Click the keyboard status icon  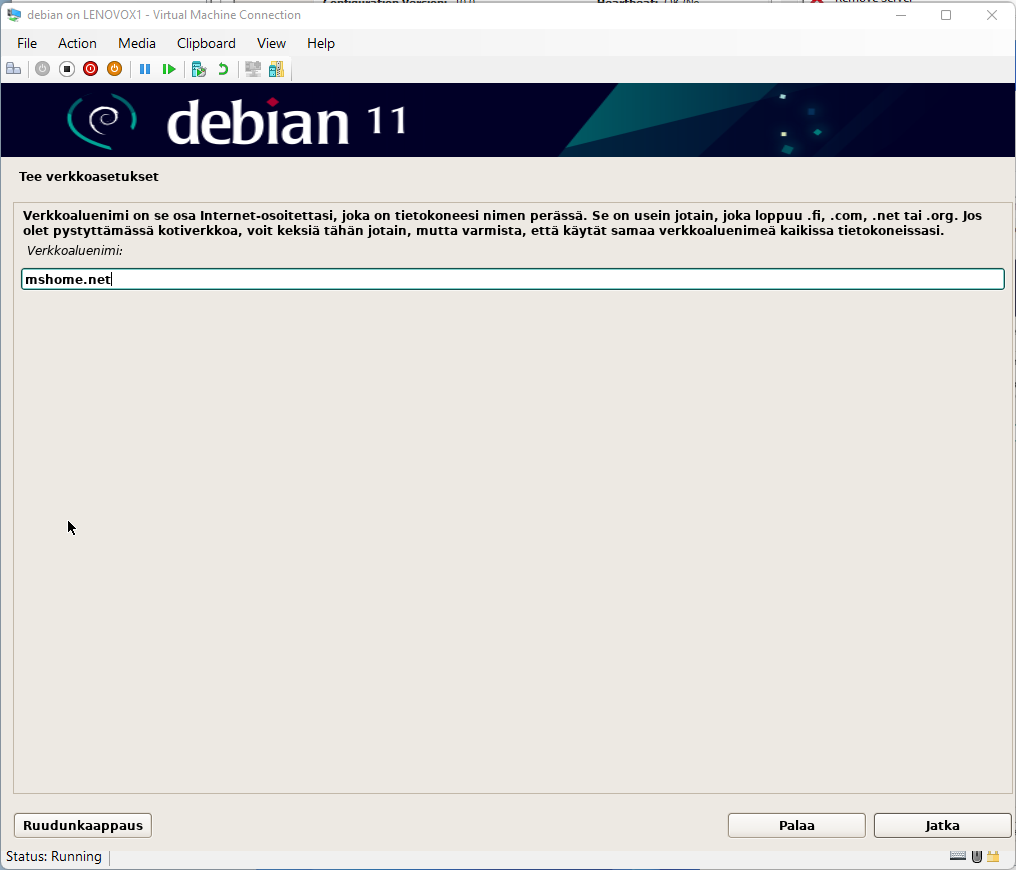(x=958, y=856)
